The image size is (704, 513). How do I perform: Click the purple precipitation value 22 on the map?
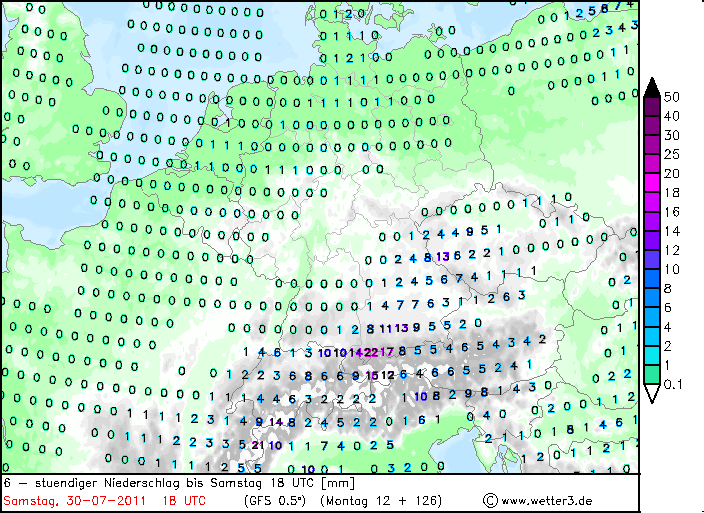pyautogui.click(x=371, y=352)
